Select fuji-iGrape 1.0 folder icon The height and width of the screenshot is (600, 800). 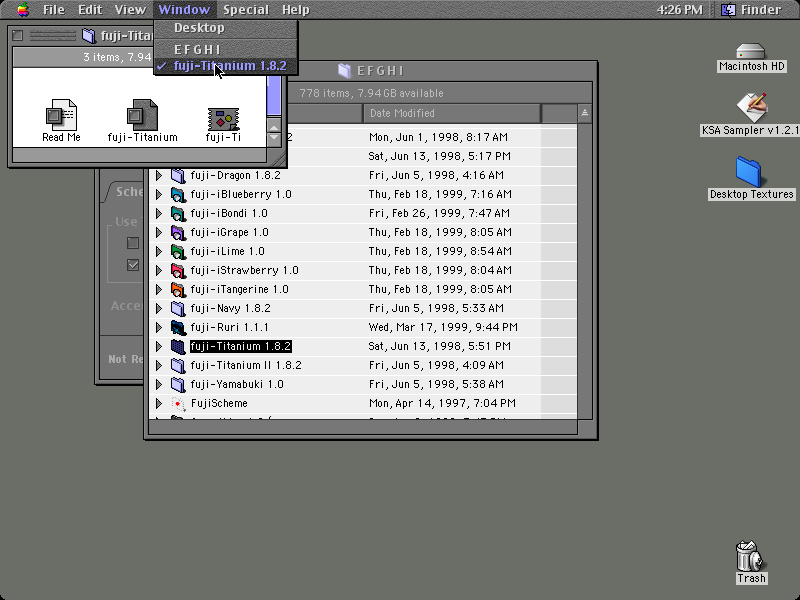[178, 233]
